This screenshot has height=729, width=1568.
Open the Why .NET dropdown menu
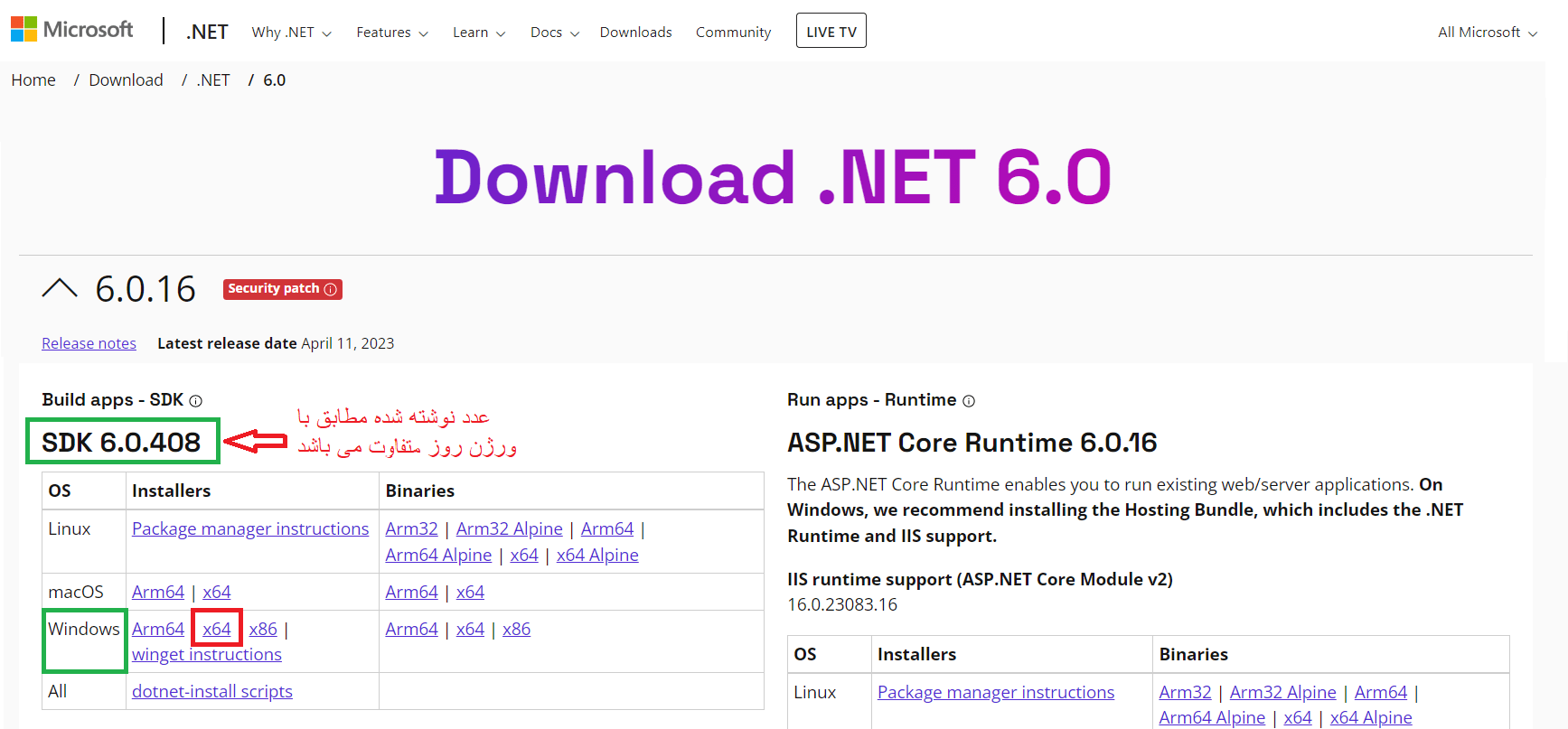click(x=291, y=33)
